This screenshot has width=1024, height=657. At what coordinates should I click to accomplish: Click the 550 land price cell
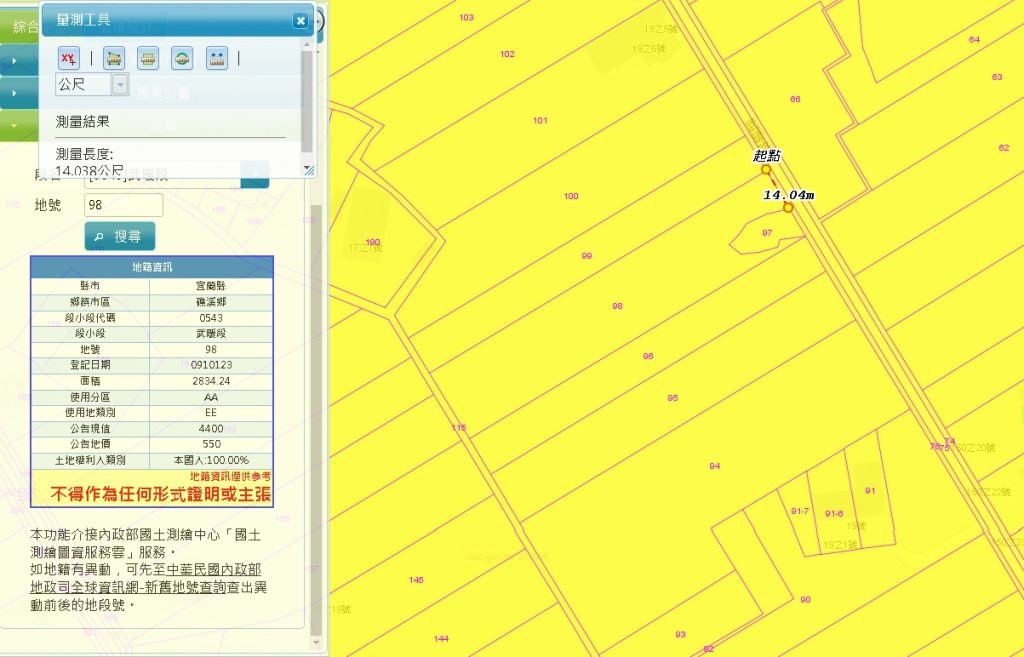click(x=211, y=444)
